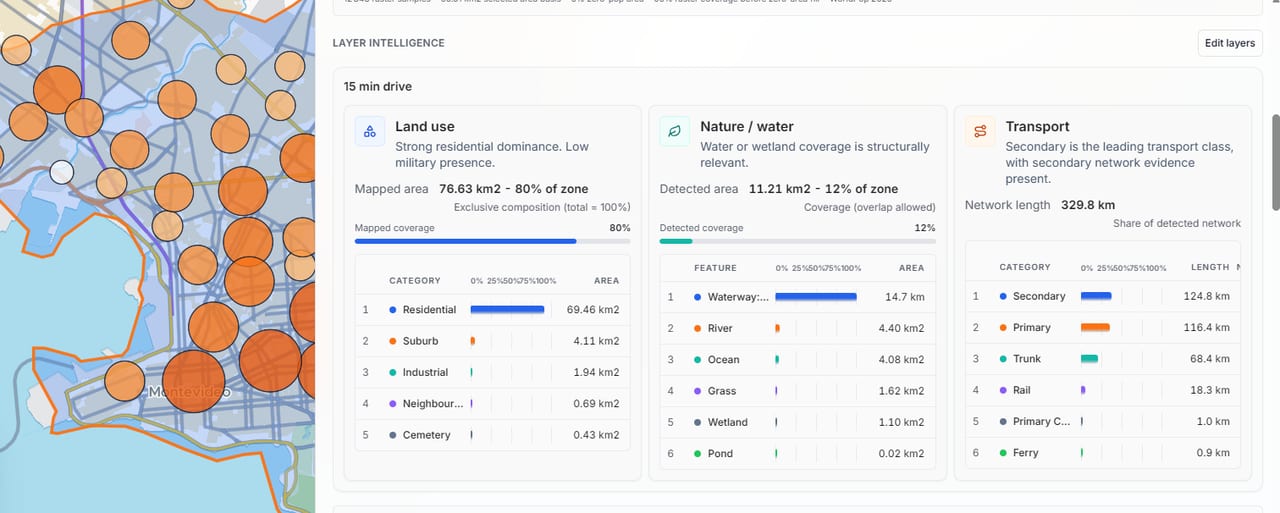The height and width of the screenshot is (513, 1280).
Task: Click the LAYER INTELLIGENCE section heading
Action: point(389,43)
